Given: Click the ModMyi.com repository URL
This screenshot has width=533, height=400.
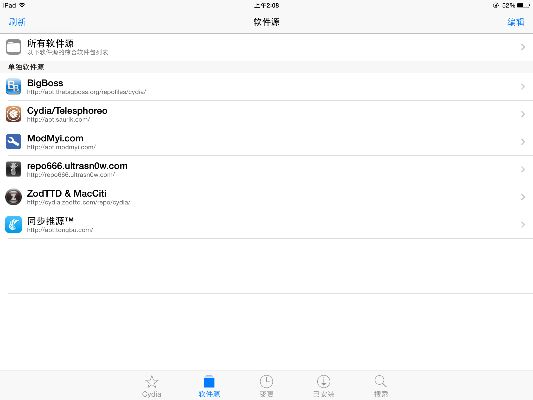Looking at the screenshot, I should (61, 147).
